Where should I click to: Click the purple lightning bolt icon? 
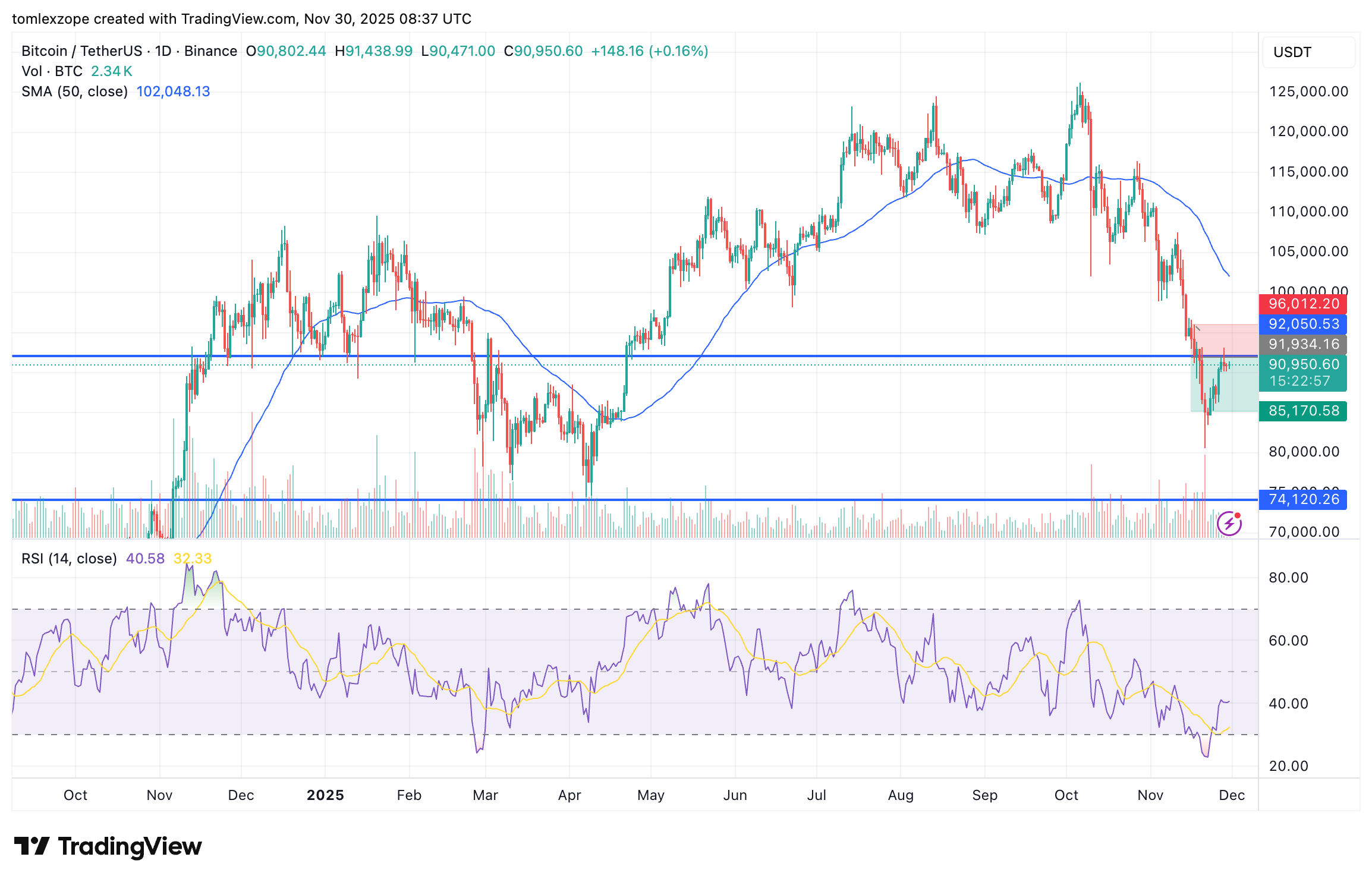[x=1229, y=524]
